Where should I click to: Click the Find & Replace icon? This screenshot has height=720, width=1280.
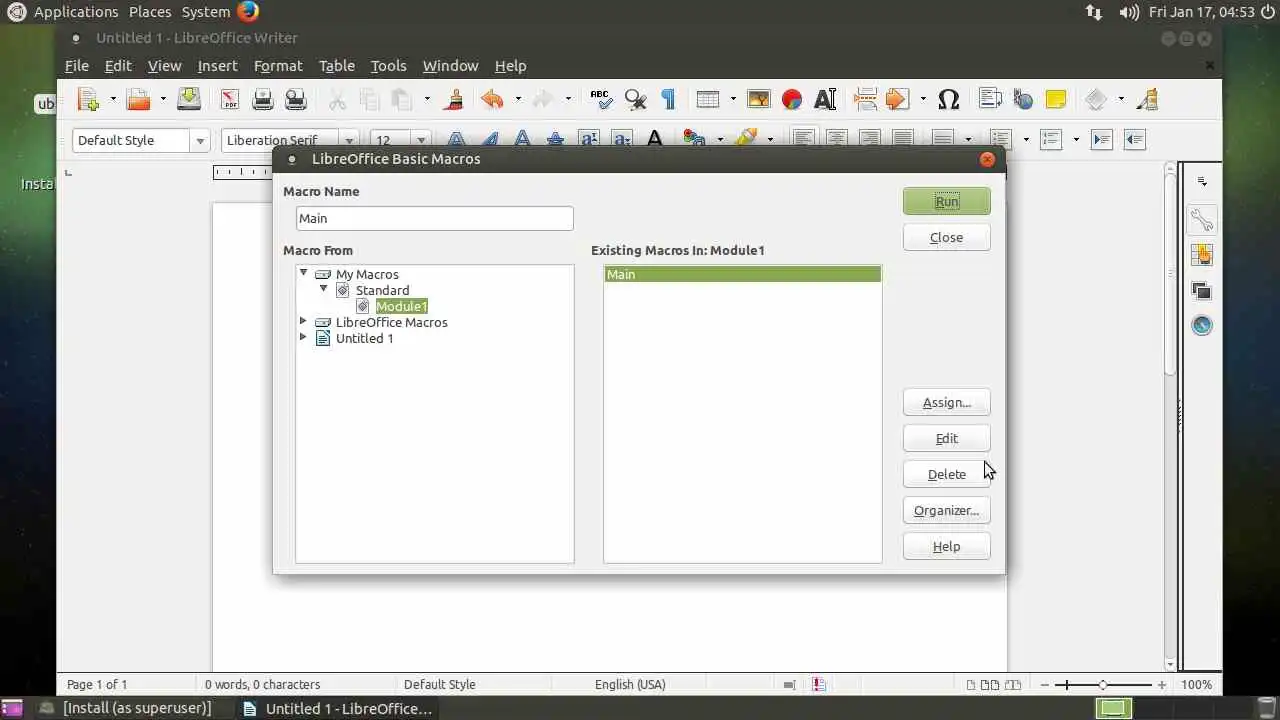tap(635, 99)
